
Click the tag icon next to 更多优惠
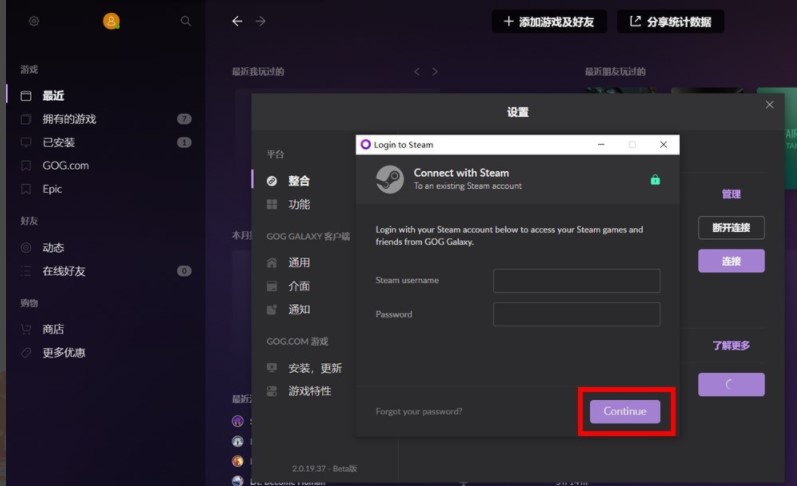[26, 353]
